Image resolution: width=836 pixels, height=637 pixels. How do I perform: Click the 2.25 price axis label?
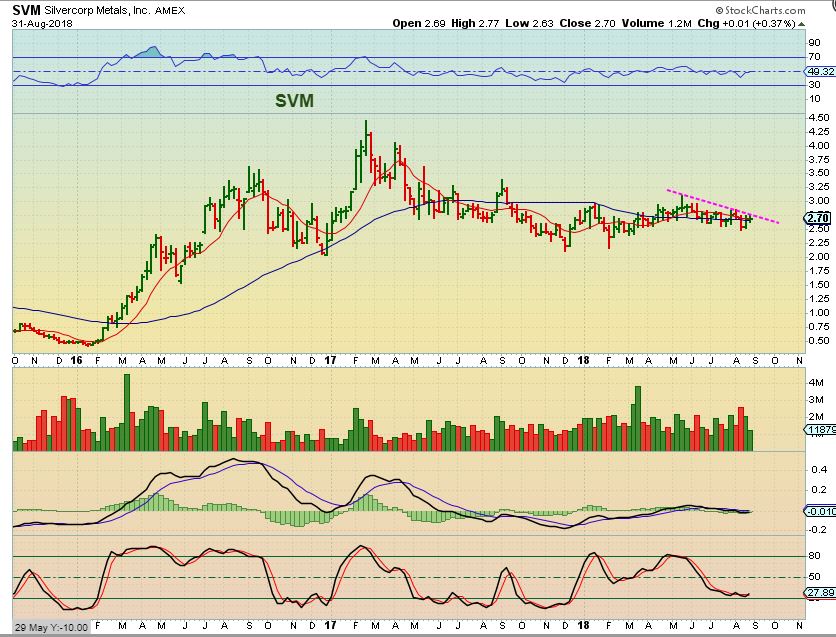click(818, 243)
